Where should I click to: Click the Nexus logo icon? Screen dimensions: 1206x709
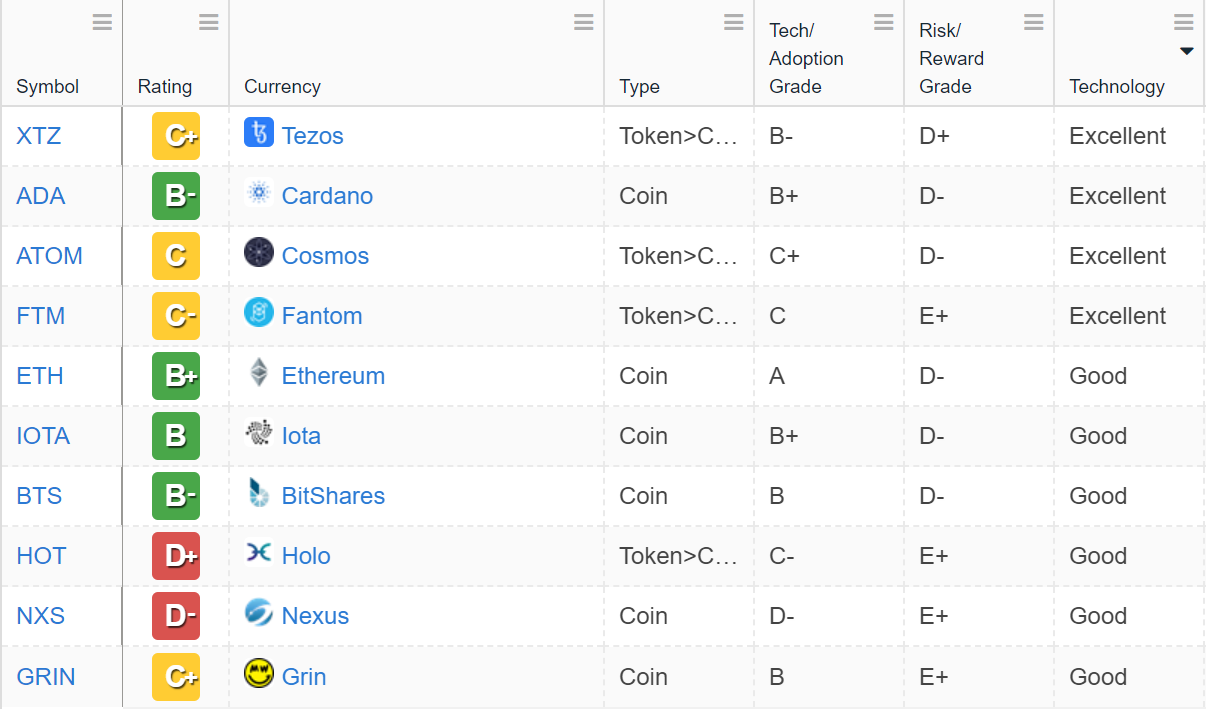(259, 612)
